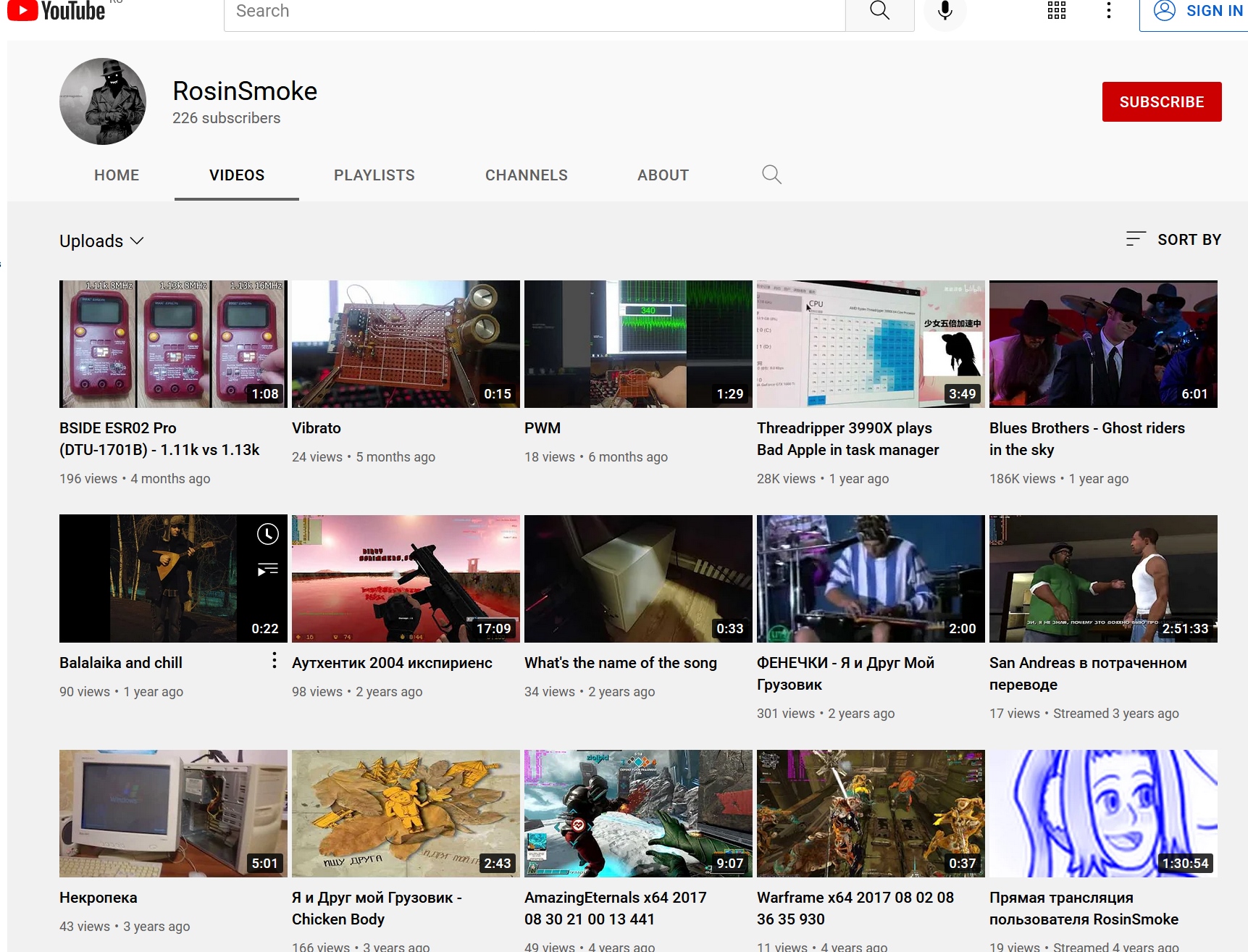The height and width of the screenshot is (952, 1248).
Task: Open the PWM video thumbnail
Action: click(638, 344)
